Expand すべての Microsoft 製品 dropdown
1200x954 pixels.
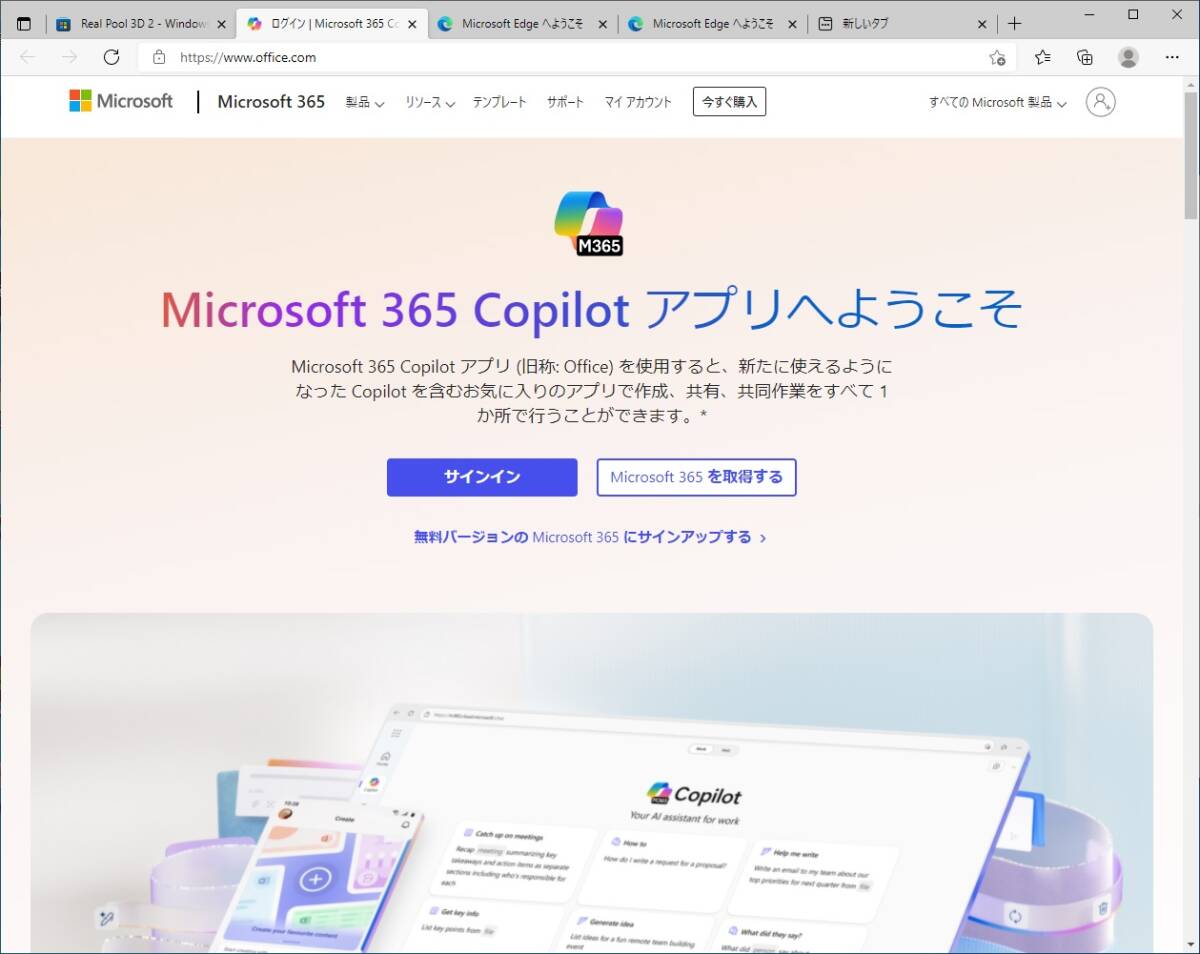tap(997, 102)
